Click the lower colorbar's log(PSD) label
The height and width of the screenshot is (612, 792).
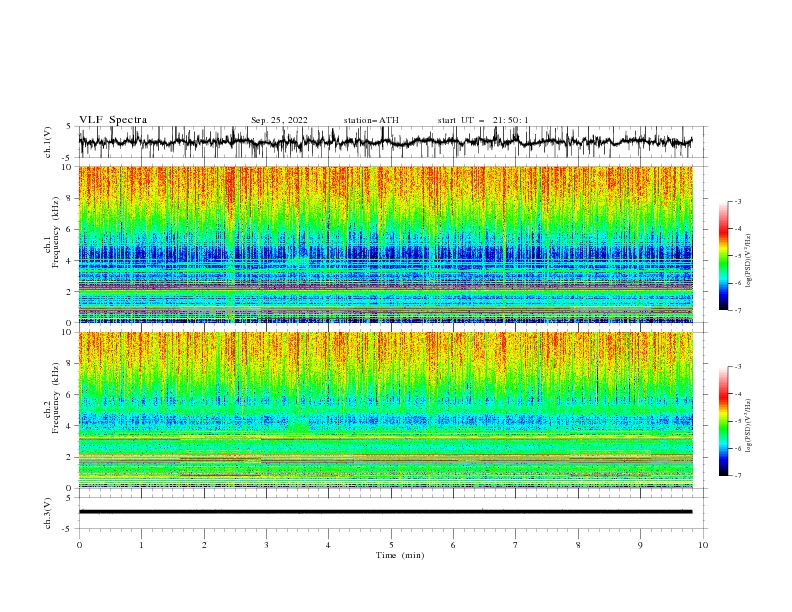(748, 425)
